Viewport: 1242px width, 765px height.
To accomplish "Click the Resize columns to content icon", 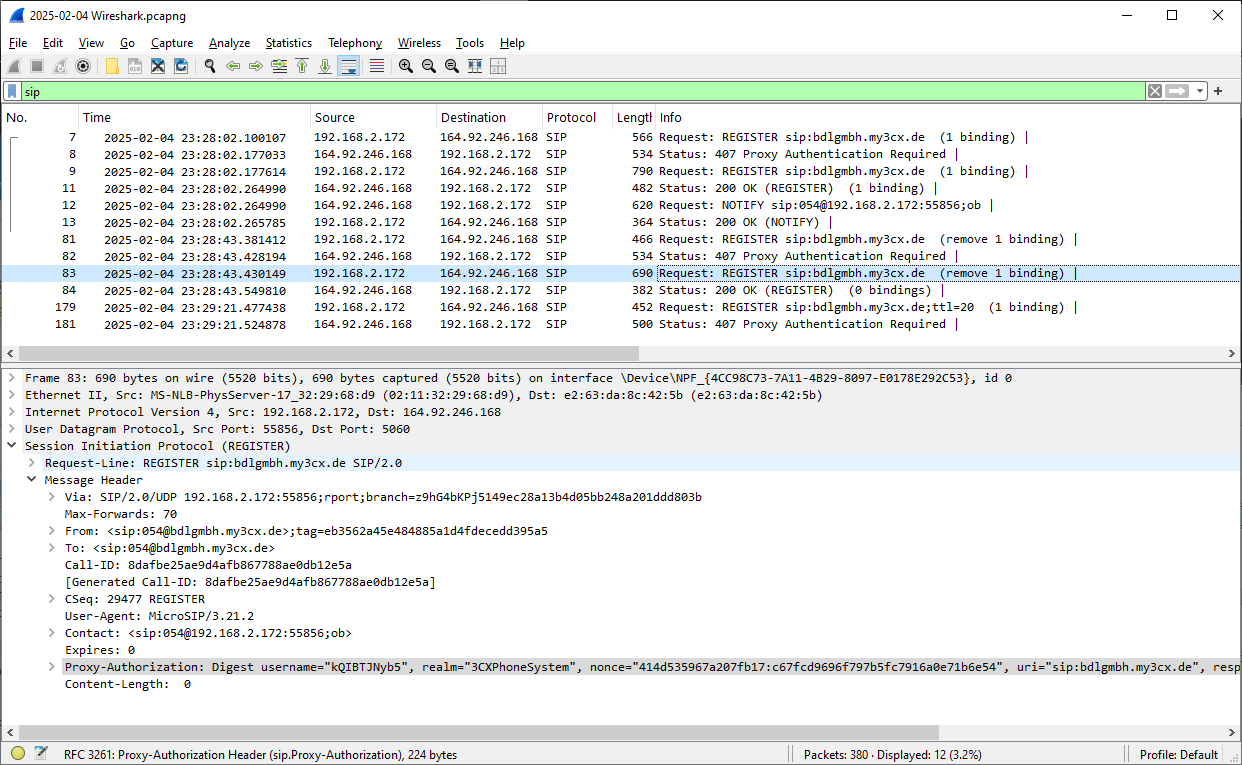I will click(x=475, y=66).
